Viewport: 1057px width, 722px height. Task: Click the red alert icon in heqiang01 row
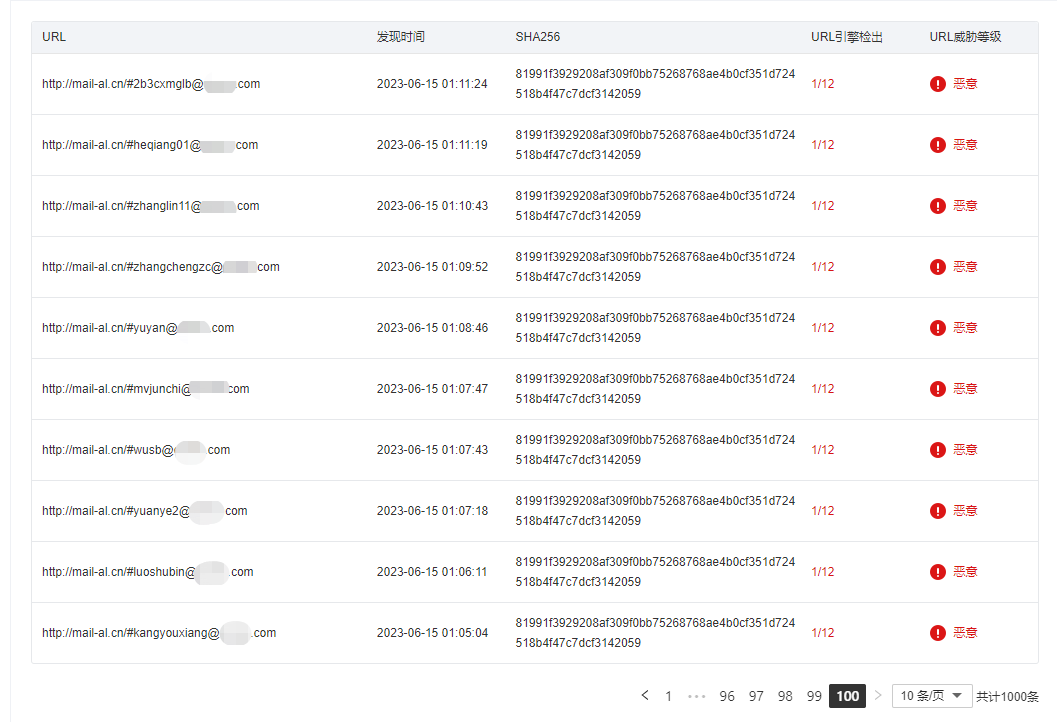tap(937, 145)
